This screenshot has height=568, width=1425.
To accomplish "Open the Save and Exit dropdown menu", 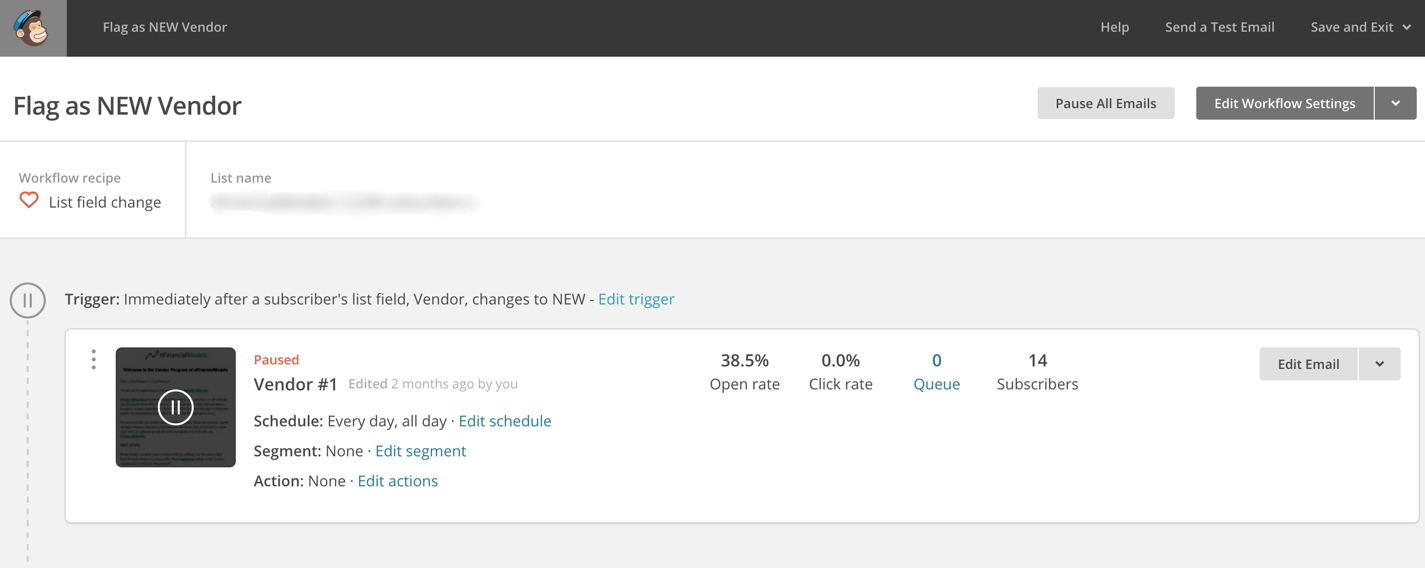I will pyautogui.click(x=1361, y=27).
